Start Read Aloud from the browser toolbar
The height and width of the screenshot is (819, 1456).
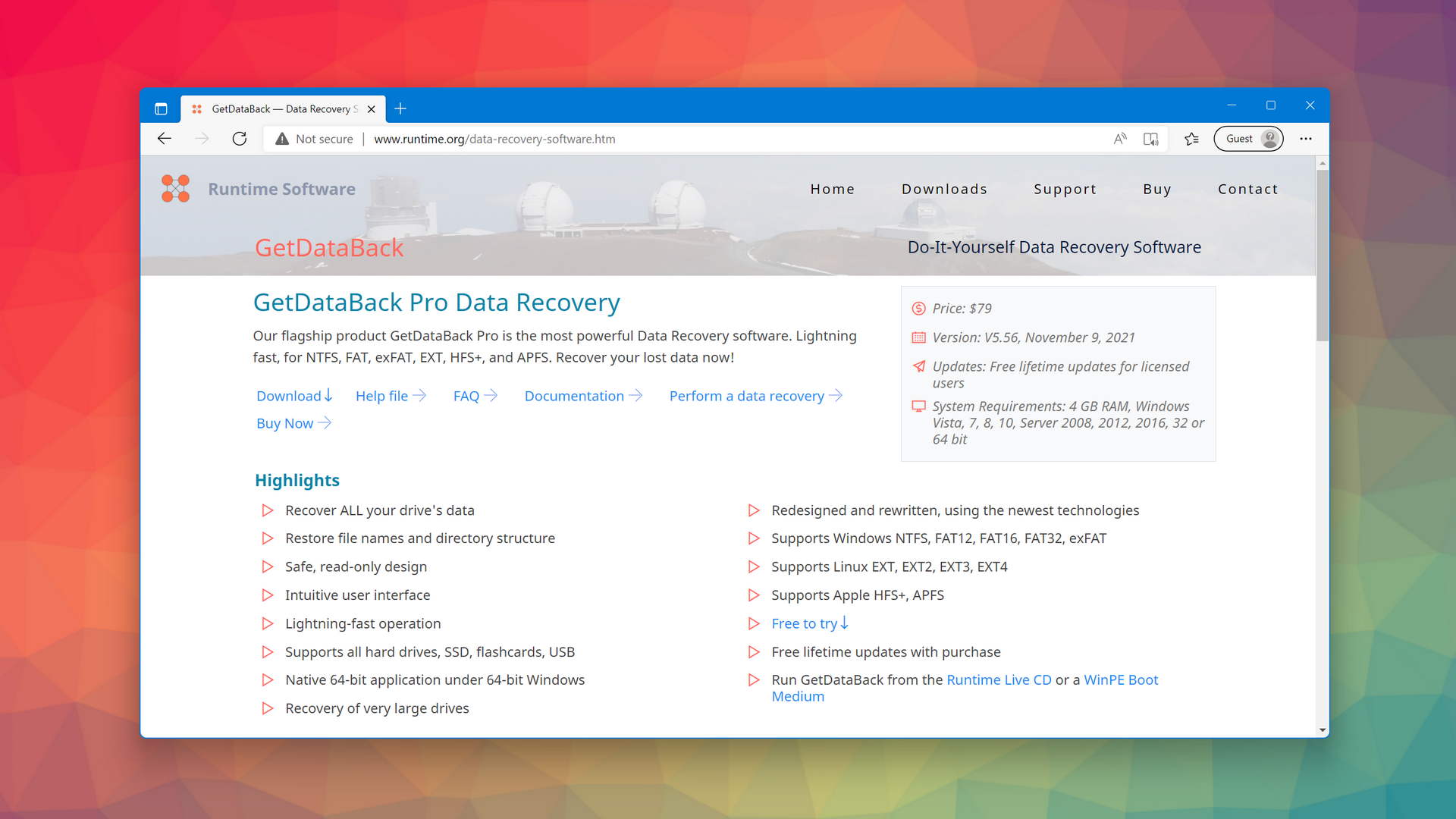1120,139
